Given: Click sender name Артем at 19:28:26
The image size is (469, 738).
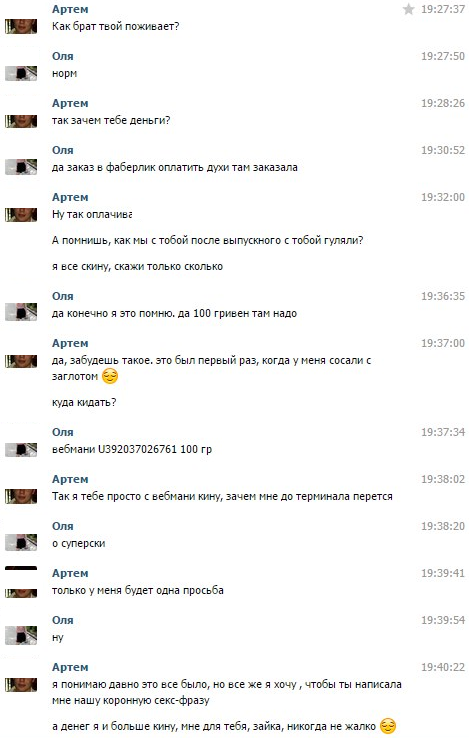Looking at the screenshot, I should [70, 103].
